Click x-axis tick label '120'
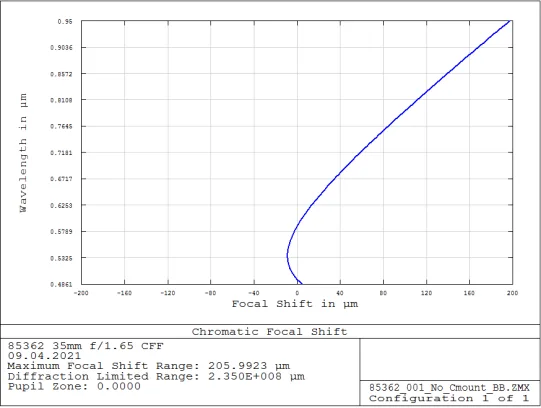The width and height of the screenshot is (541, 408). [x=426, y=293]
